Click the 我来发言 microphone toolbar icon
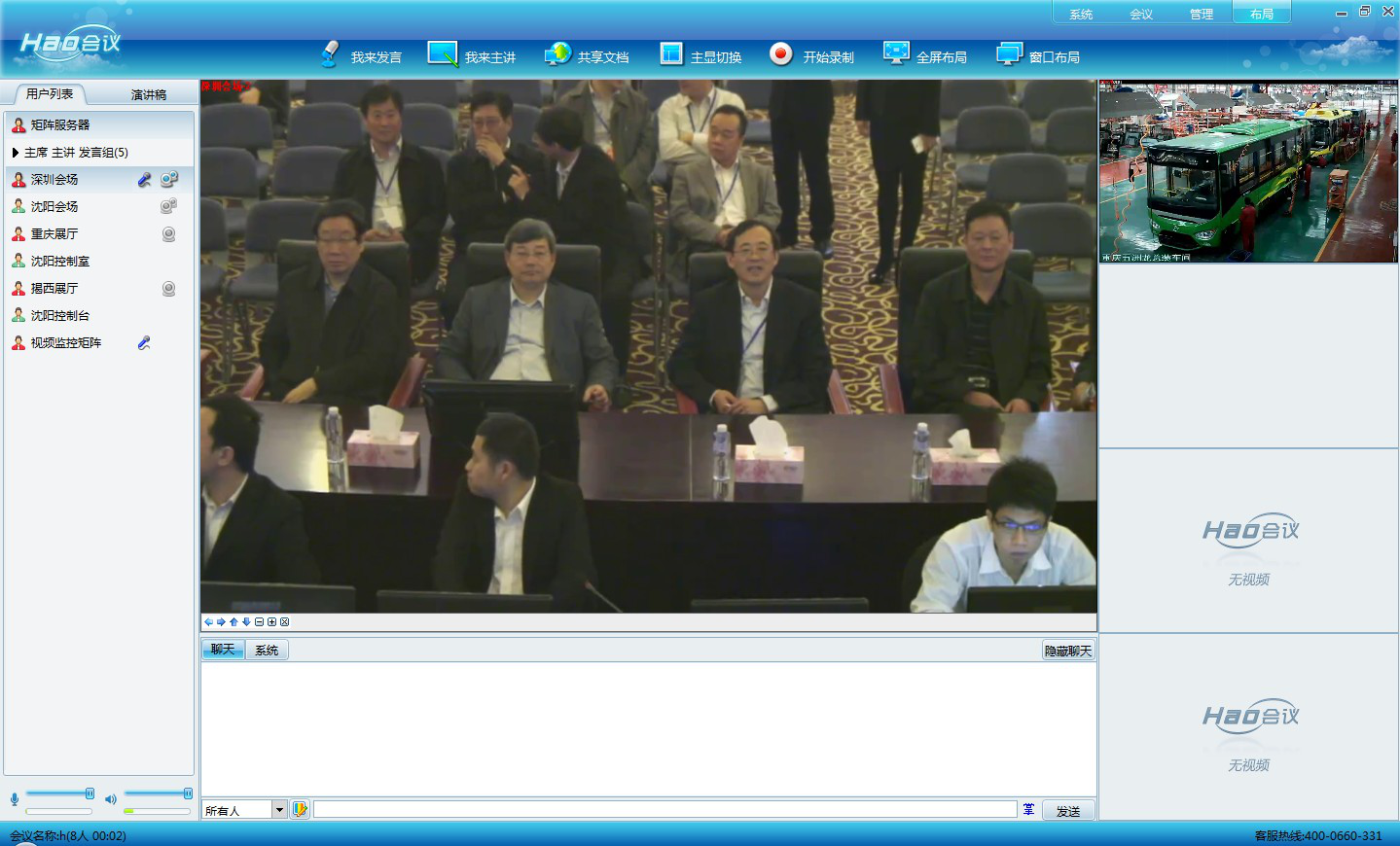Viewport: 1400px width, 846px height. [331, 54]
